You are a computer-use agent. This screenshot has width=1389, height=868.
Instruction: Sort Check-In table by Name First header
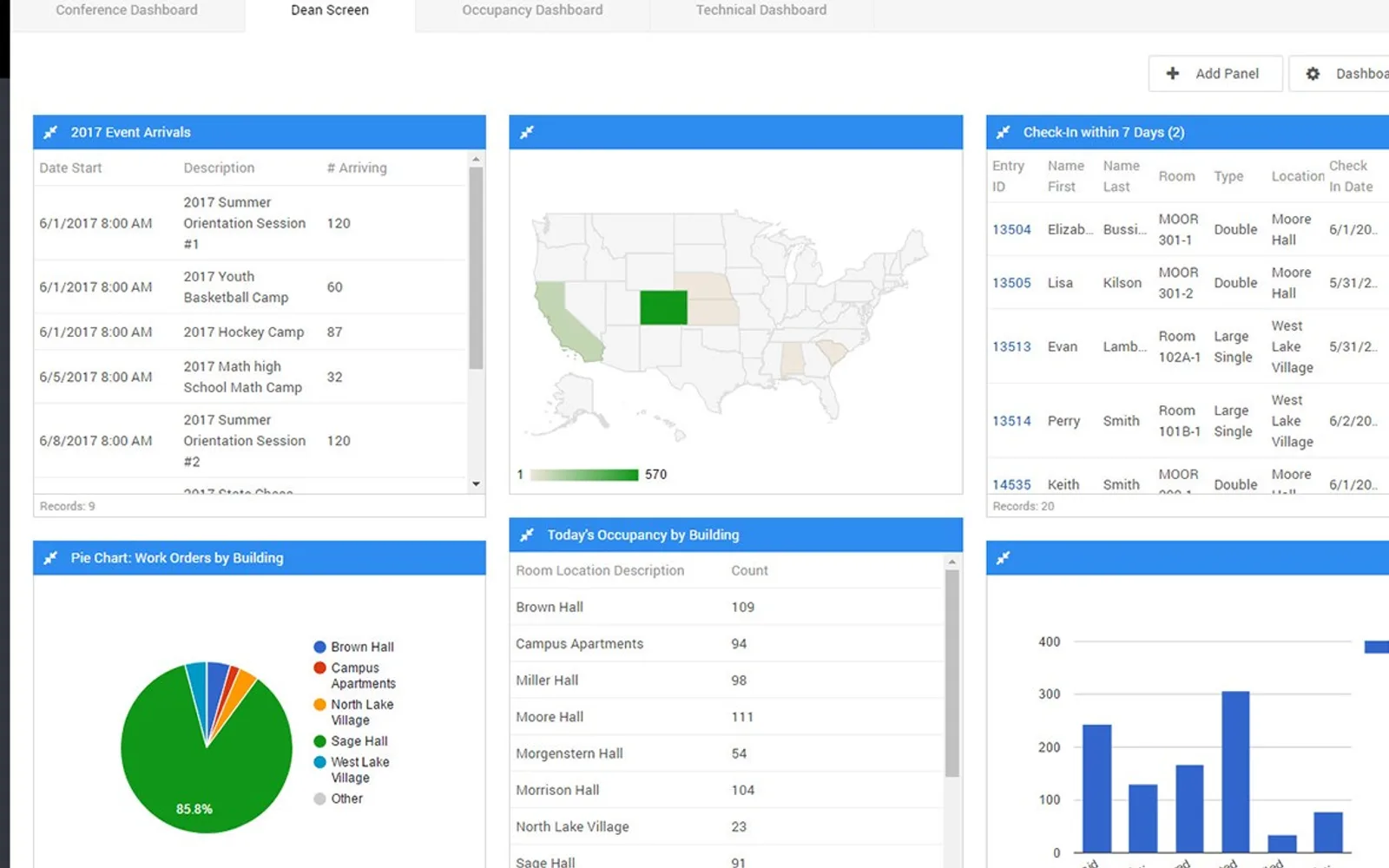coord(1065,176)
